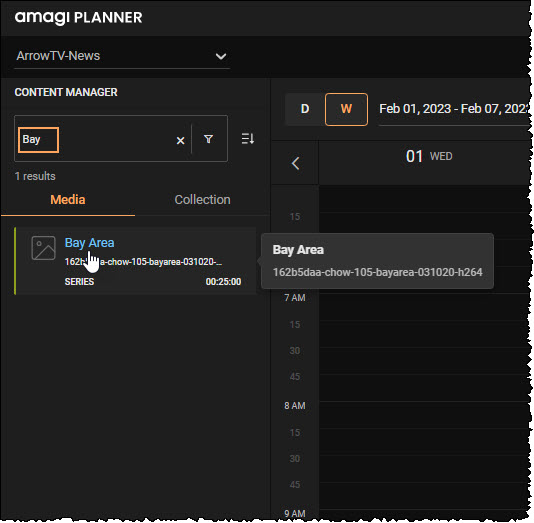Click the CONTENT MANAGER heading
534x523 pixels.
click(x=66, y=92)
